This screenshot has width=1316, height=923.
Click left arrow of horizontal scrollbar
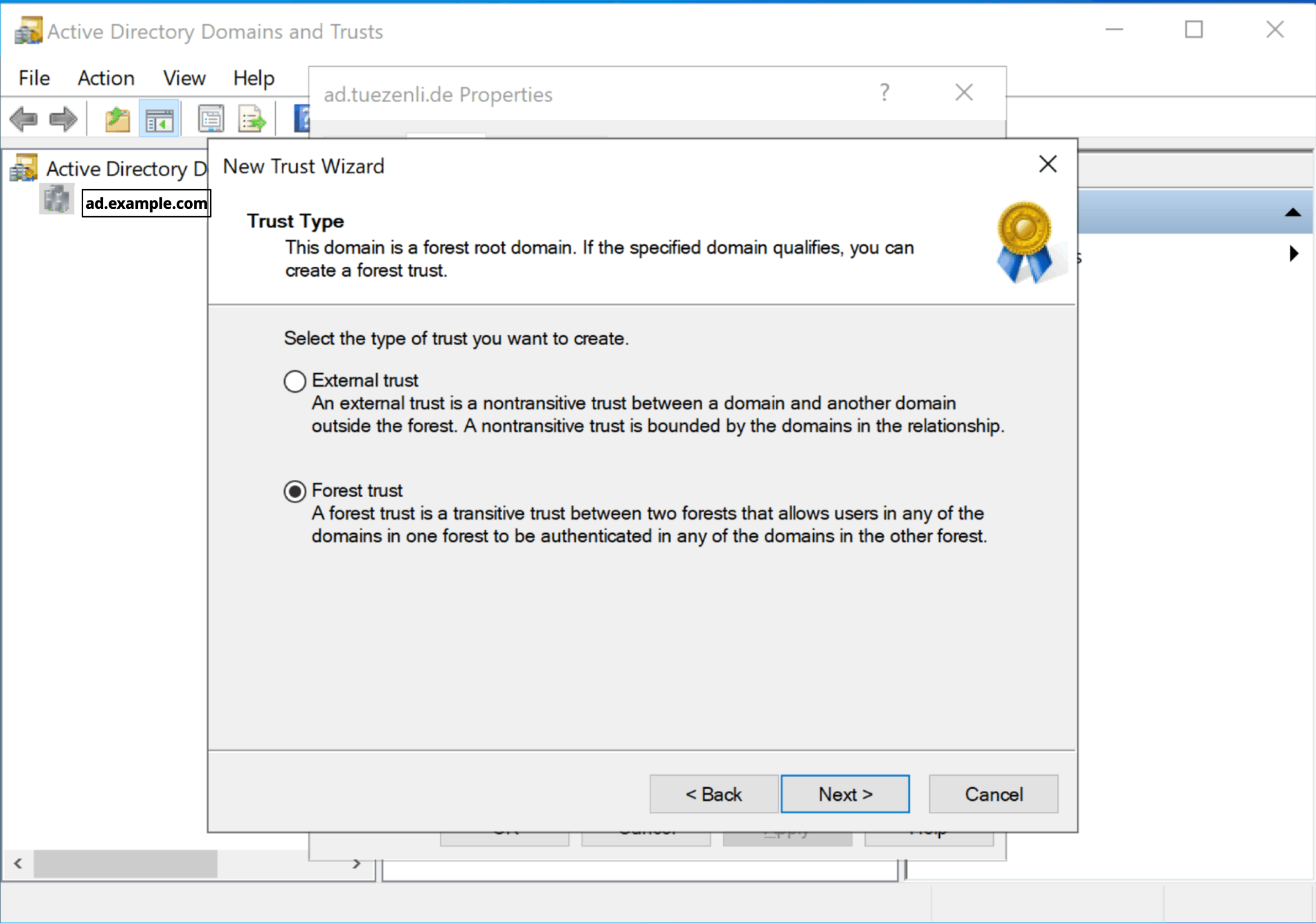(18, 864)
